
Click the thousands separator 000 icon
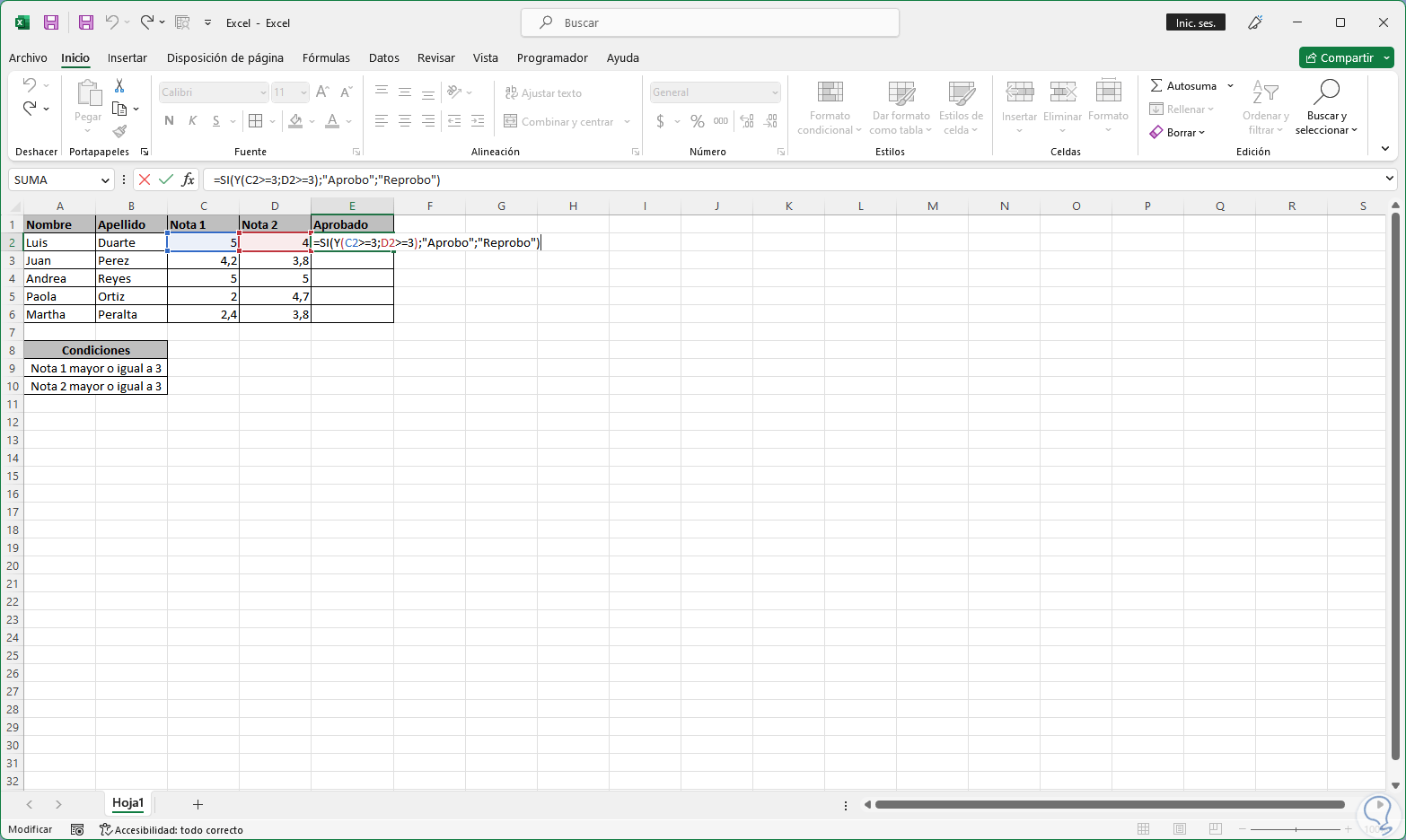pos(721,121)
